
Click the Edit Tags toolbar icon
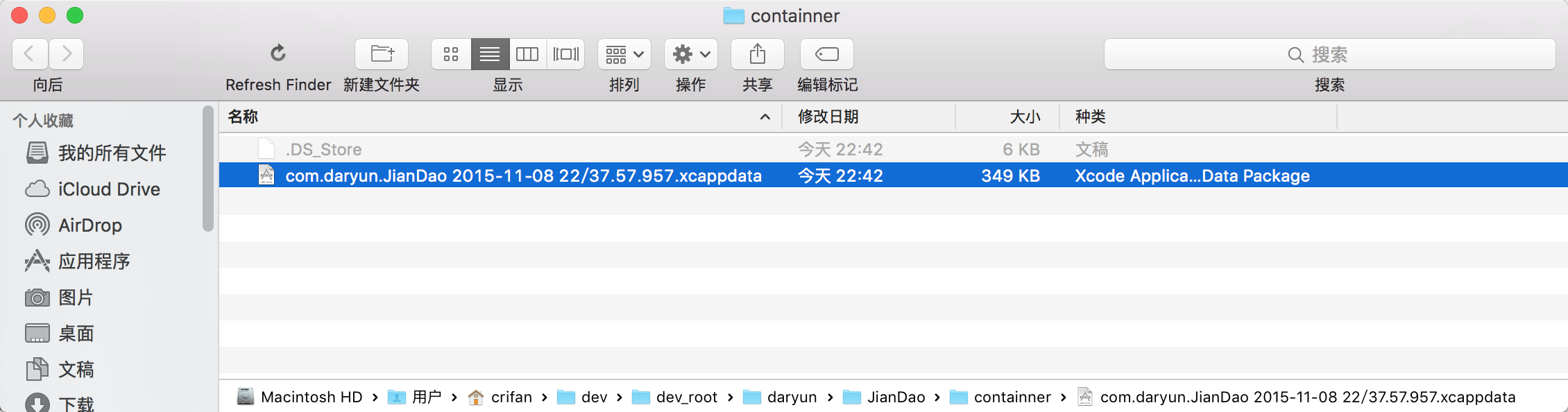[x=826, y=53]
